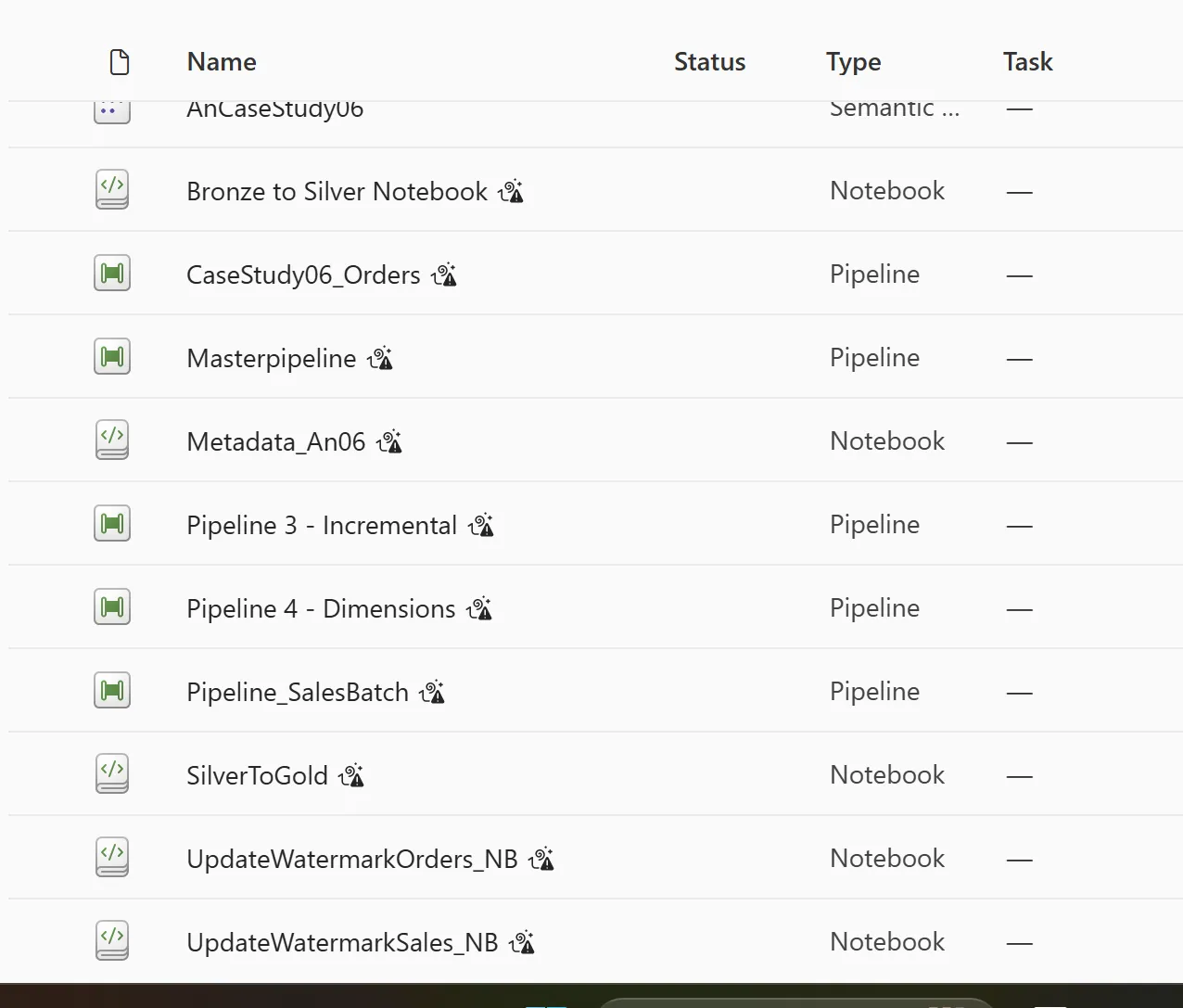Click the notebook icon for Metadata_An06

(x=112, y=440)
